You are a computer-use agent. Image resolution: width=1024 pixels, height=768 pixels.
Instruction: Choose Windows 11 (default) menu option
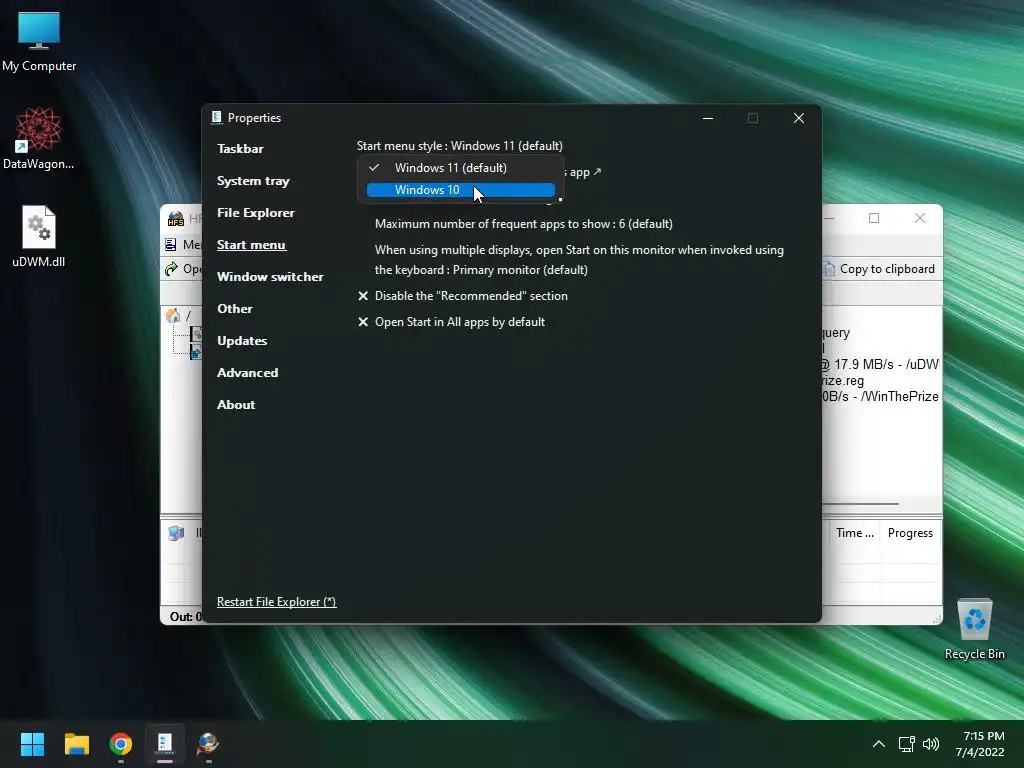click(x=460, y=168)
